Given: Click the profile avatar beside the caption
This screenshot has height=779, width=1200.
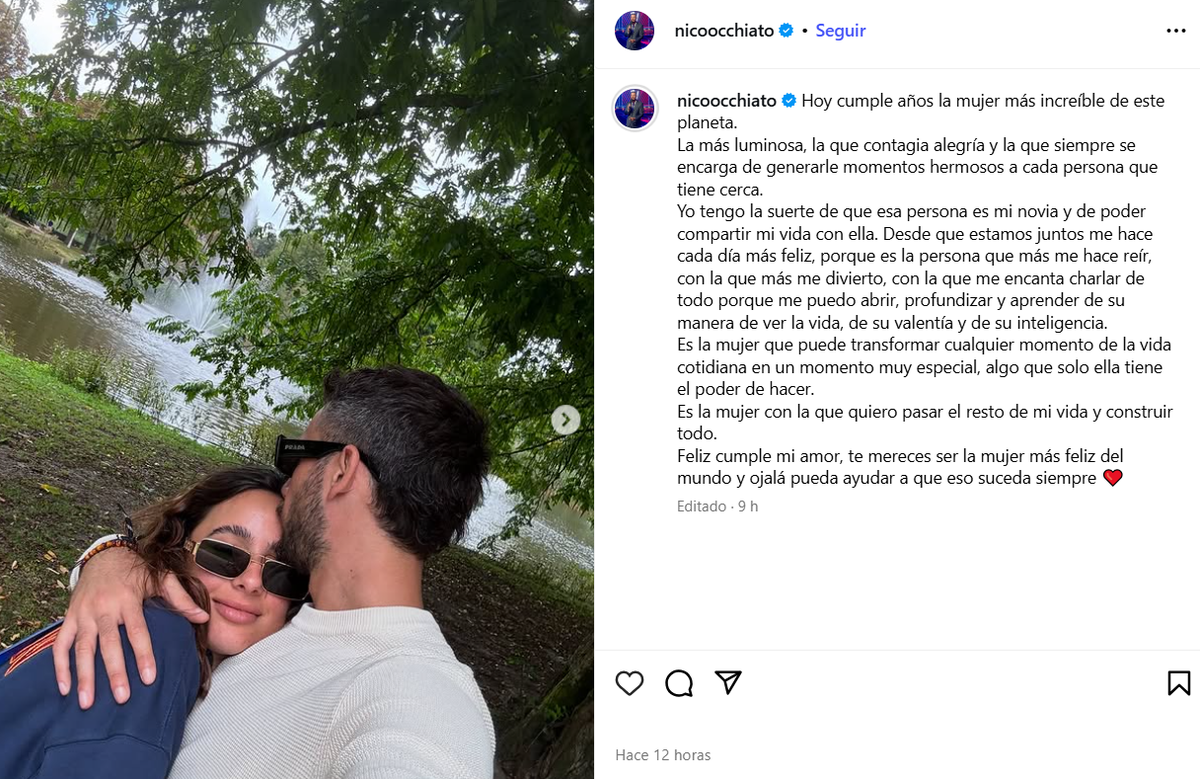Looking at the screenshot, I should tap(635, 109).
